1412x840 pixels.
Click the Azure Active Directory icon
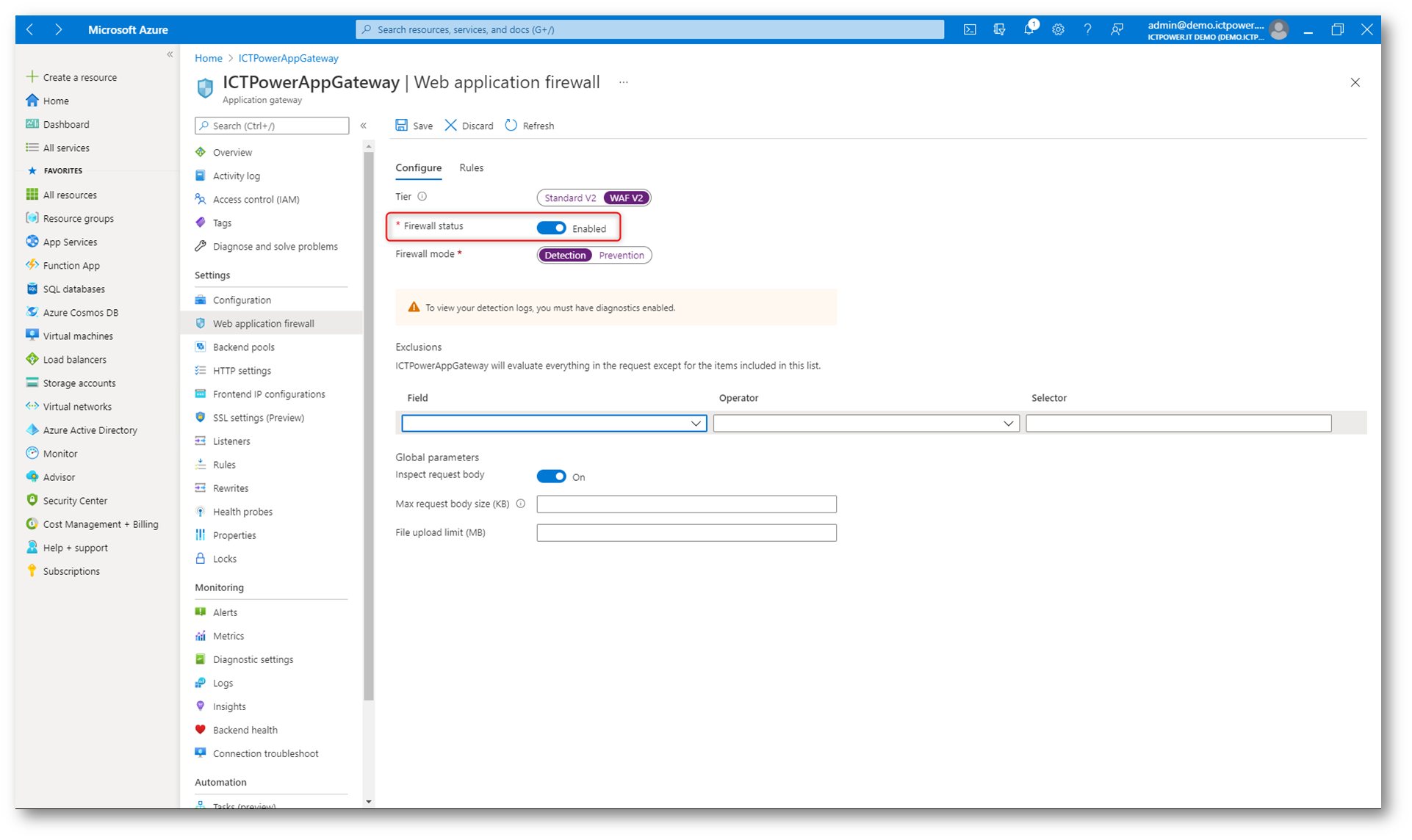(32, 430)
